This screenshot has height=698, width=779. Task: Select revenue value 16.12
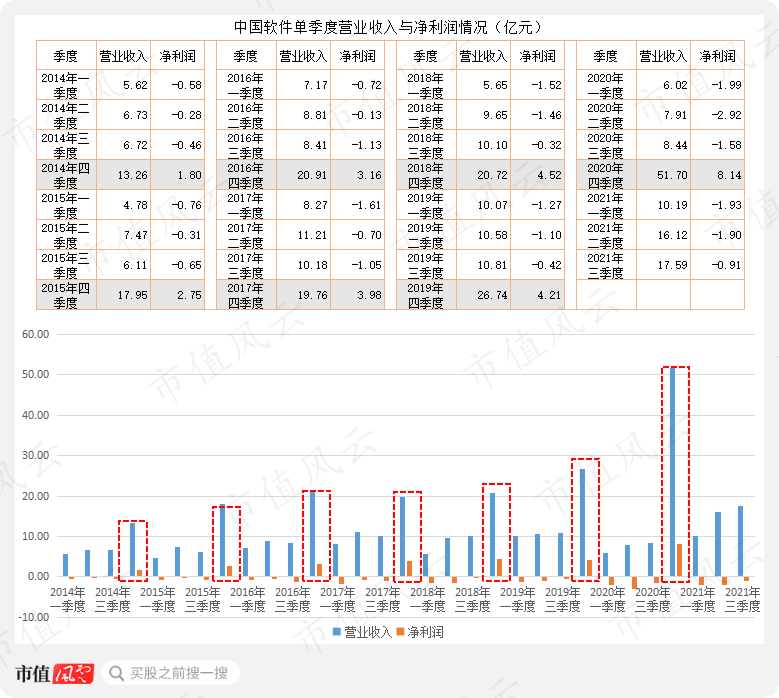click(672, 235)
